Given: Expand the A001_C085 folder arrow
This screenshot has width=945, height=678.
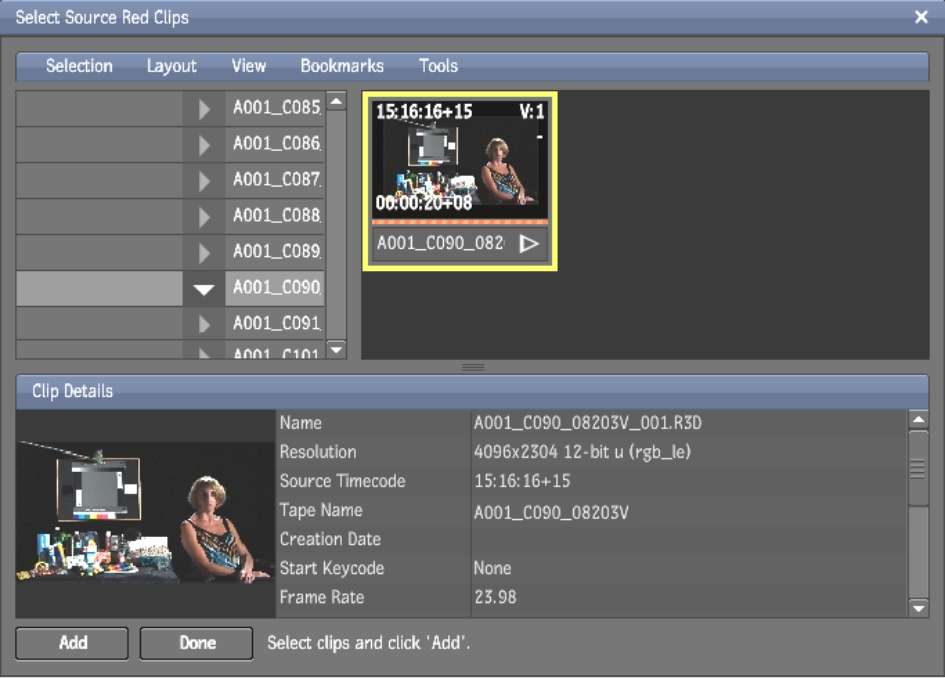Looking at the screenshot, I should coord(204,109).
